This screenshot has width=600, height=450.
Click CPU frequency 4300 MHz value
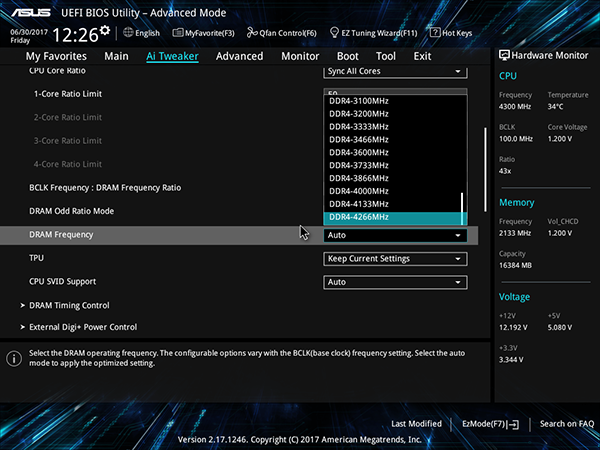click(515, 107)
